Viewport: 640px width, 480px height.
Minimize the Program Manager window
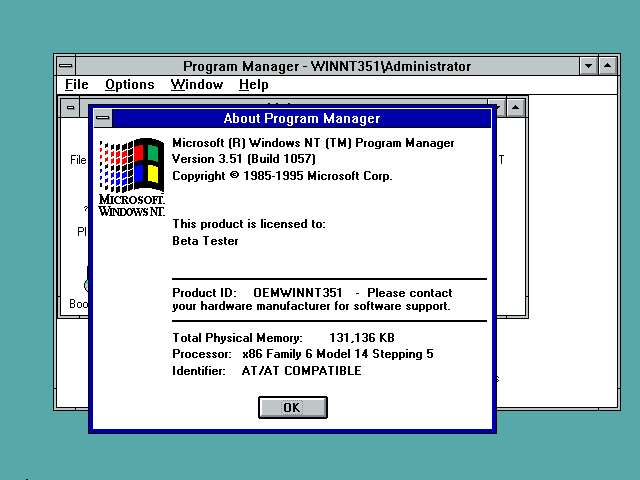tap(588, 66)
